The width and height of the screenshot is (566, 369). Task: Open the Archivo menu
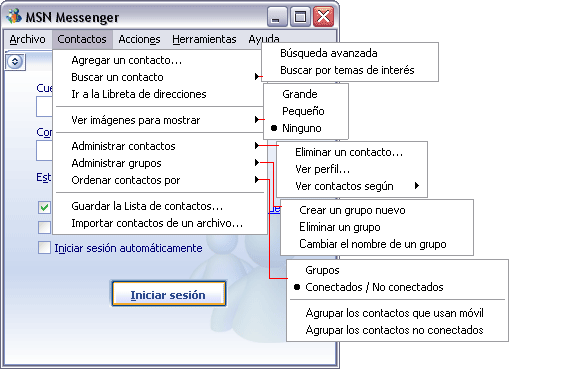(x=27, y=39)
